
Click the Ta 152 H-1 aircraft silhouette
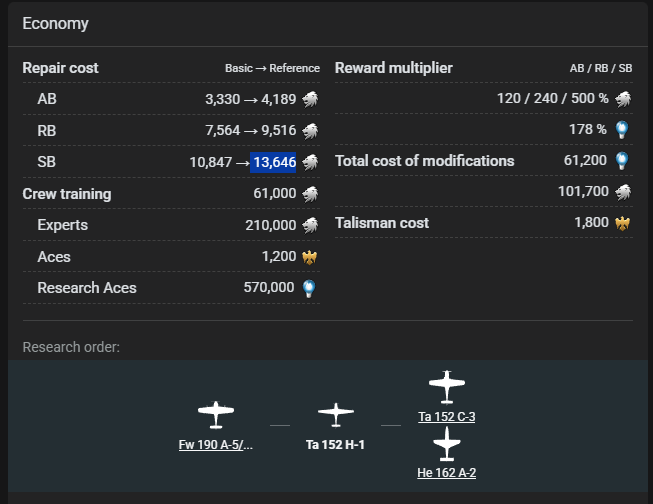pos(335,414)
